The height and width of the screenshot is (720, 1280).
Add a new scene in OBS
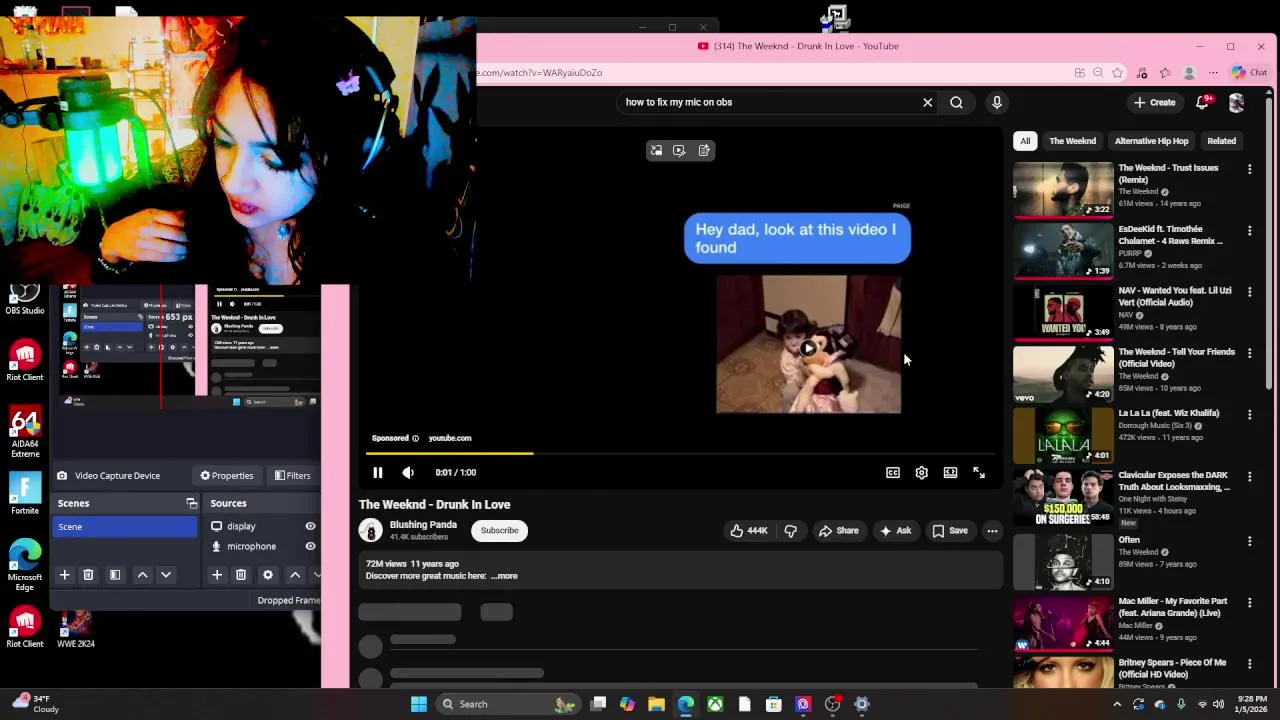65,575
